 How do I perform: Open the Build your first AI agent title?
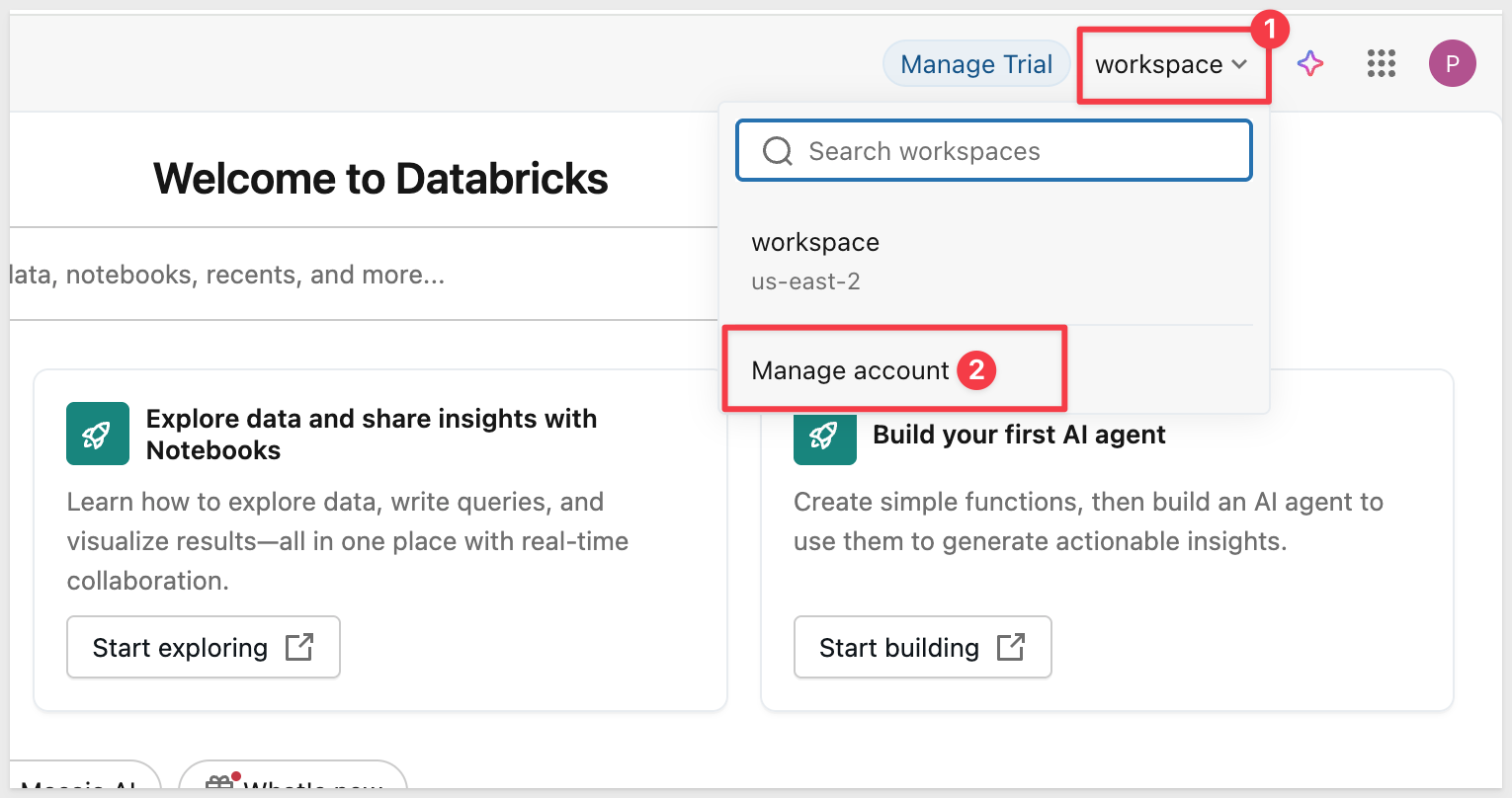1019,435
